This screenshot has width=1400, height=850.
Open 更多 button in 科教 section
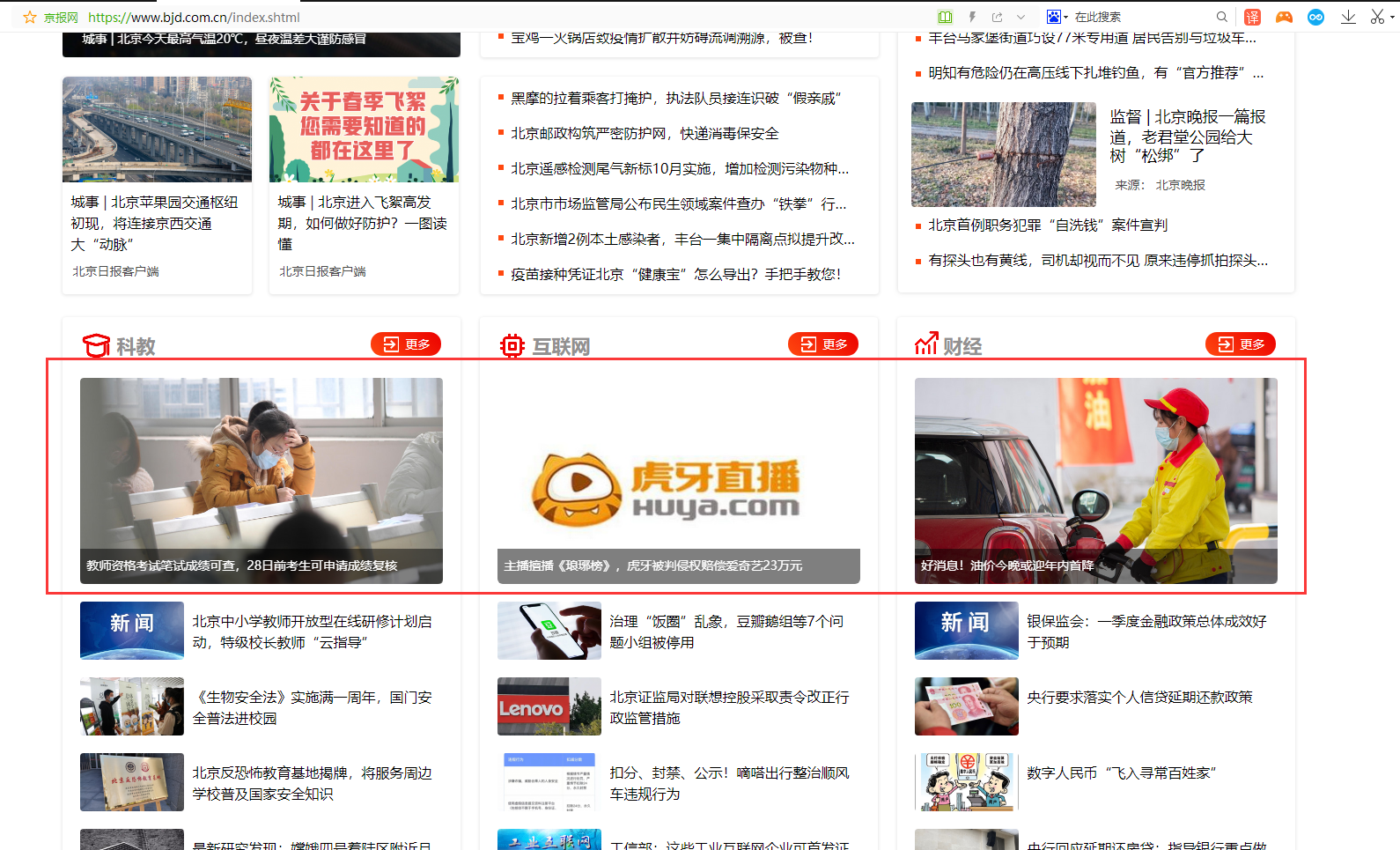coord(406,344)
